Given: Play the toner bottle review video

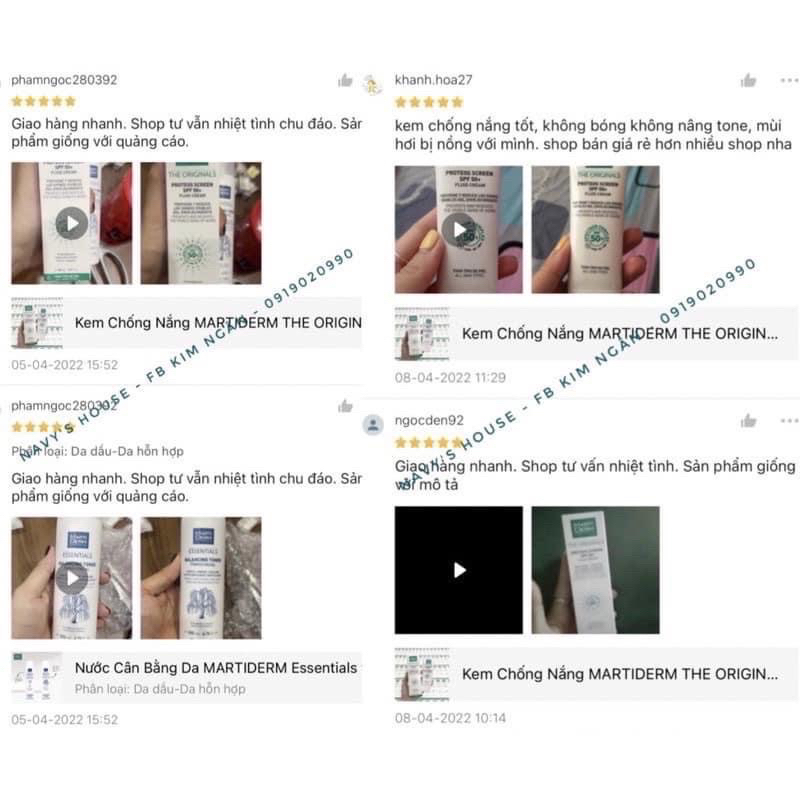Looking at the screenshot, I should tap(71, 578).
